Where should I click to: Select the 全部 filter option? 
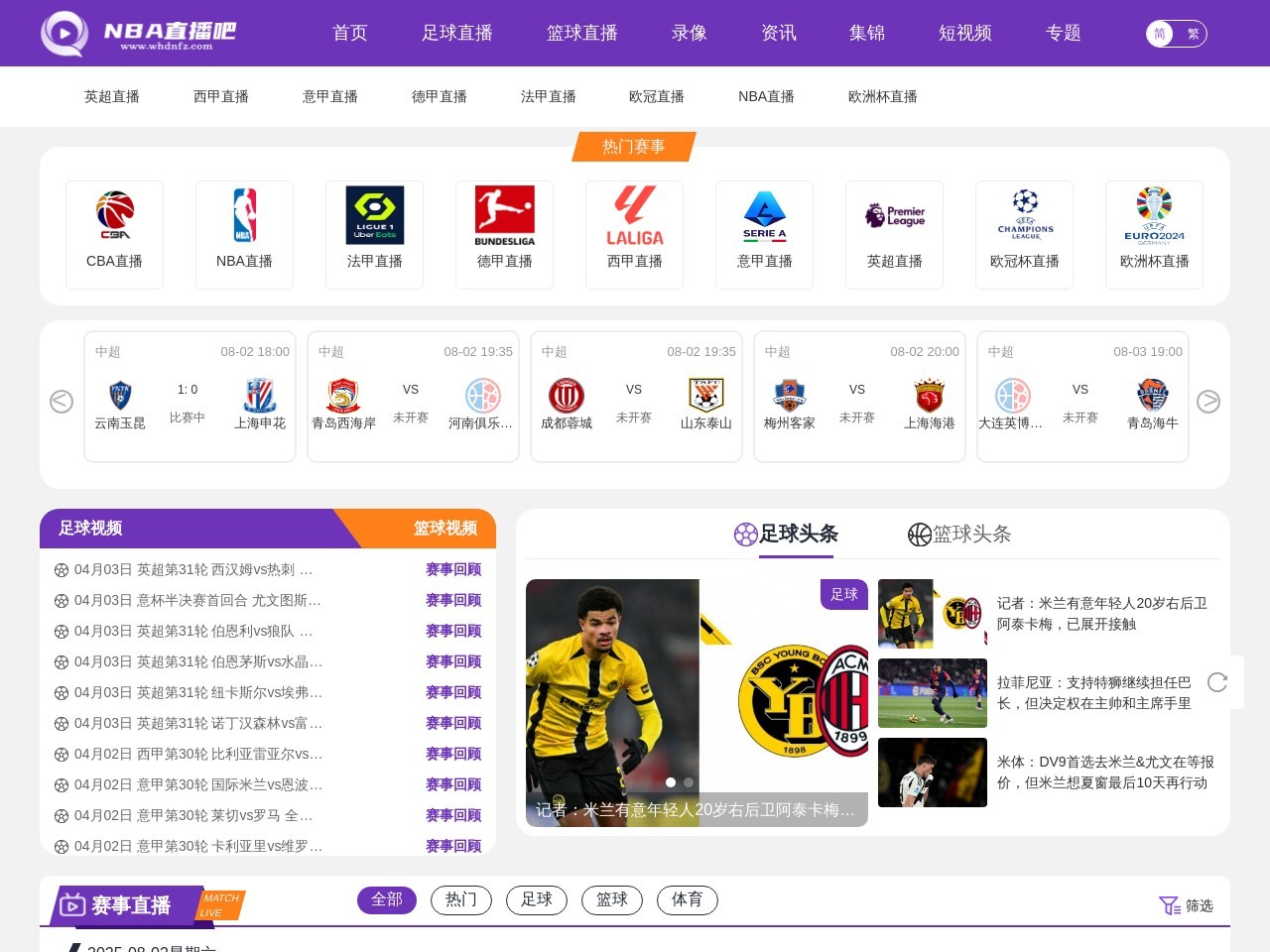coord(386,899)
